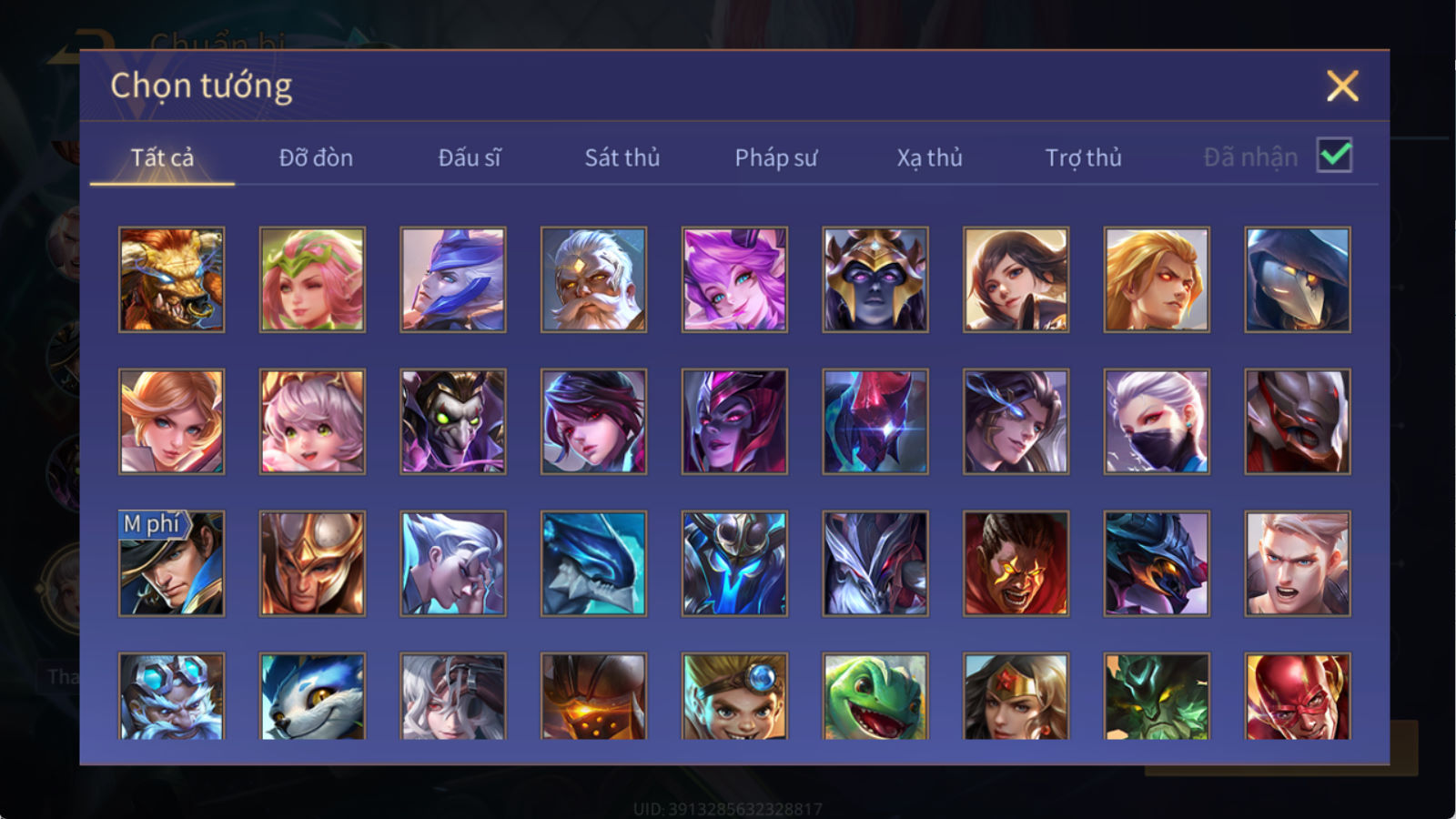The height and width of the screenshot is (819, 1456).
Task: Open the 'Trợ thủ' tab
Action: coord(1083,157)
